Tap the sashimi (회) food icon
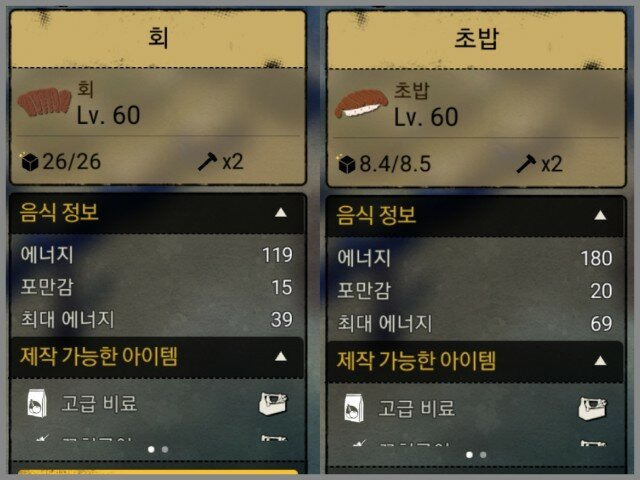The image size is (640, 480). tap(44, 102)
